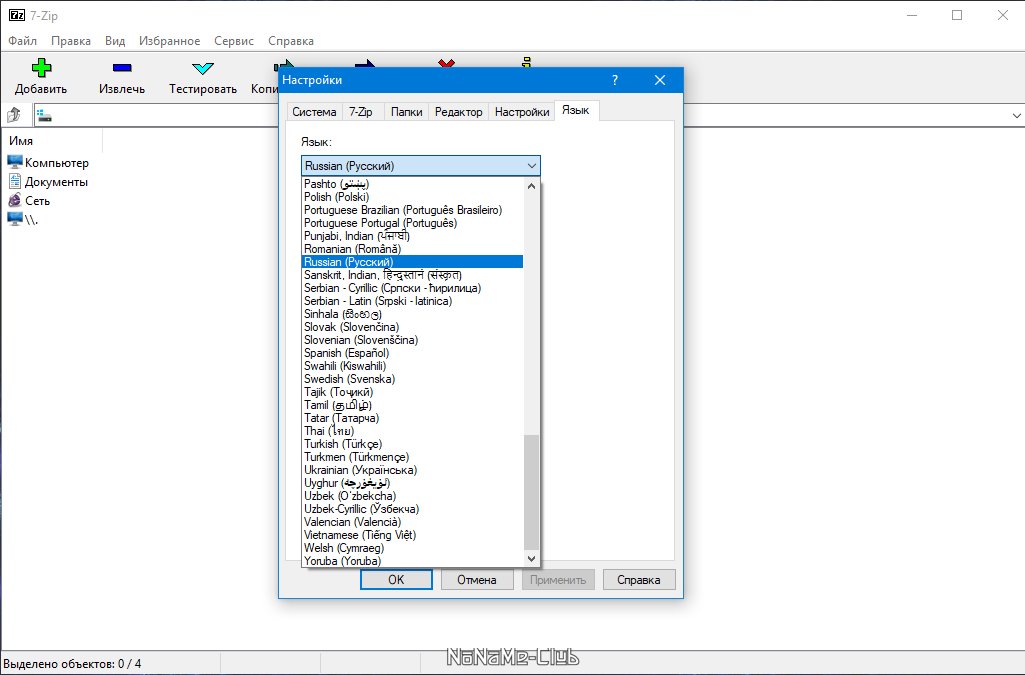Open the Вид menu
This screenshot has width=1025, height=675.
tap(115, 41)
